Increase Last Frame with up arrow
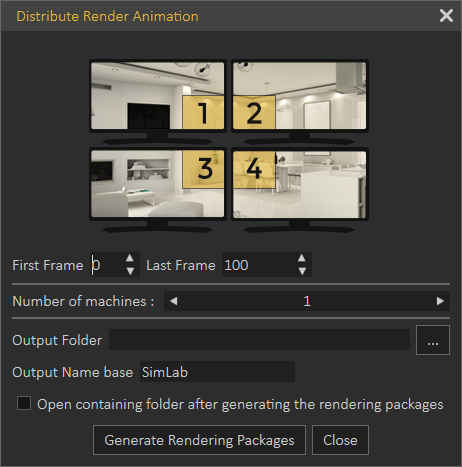Viewport: 462px width, 467px height. 302,258
